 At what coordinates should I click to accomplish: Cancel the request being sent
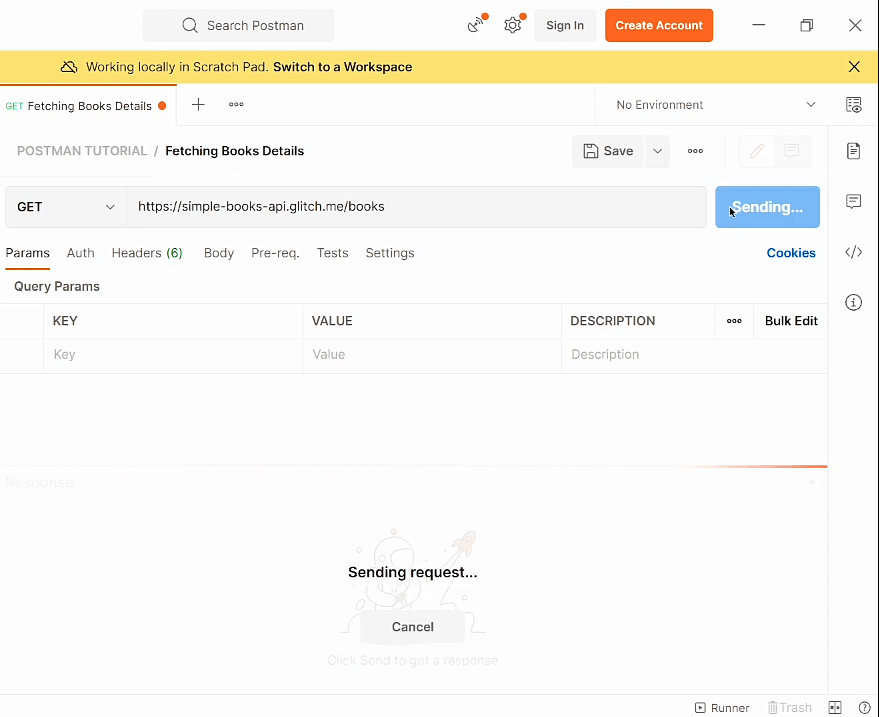(413, 627)
